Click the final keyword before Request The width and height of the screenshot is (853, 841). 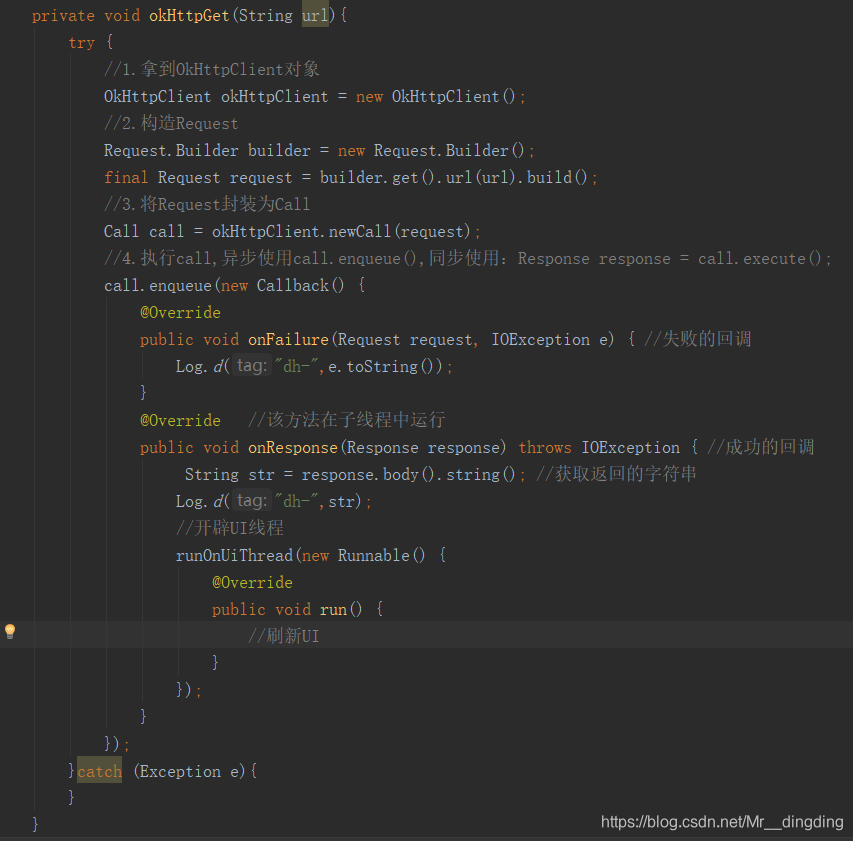pos(126,177)
